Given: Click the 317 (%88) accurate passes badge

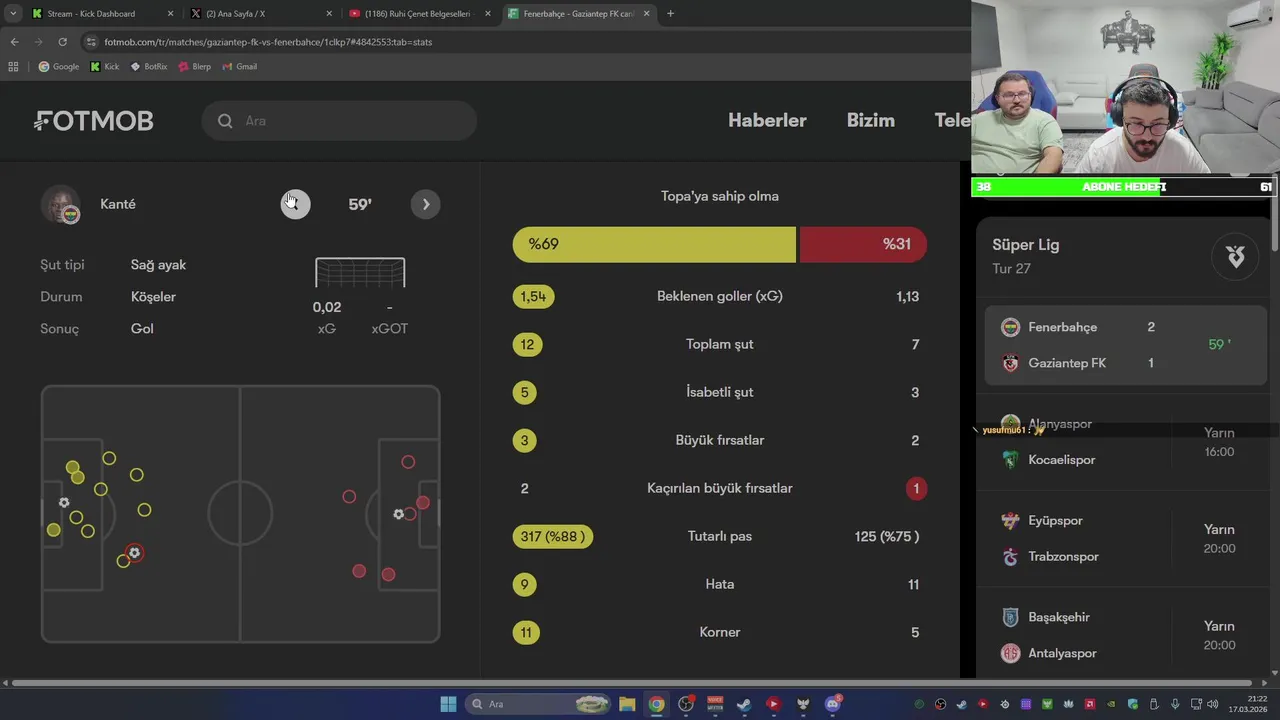Looking at the screenshot, I should [552, 537].
